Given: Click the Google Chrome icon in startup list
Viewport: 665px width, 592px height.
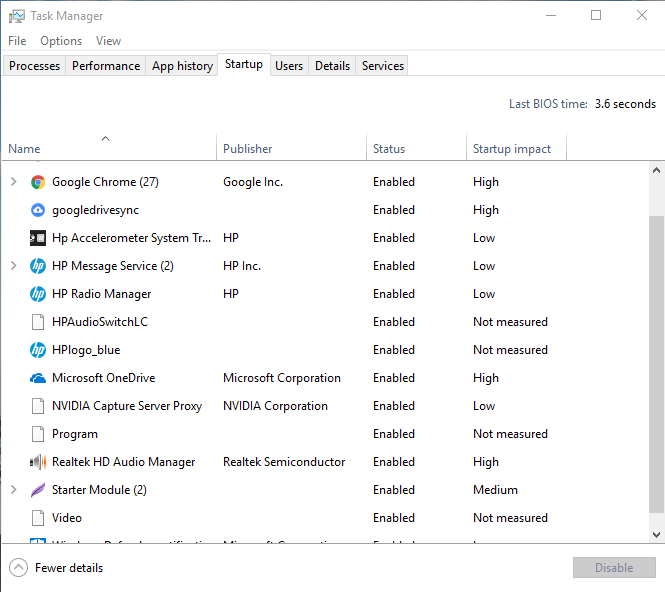Looking at the screenshot, I should tap(38, 182).
